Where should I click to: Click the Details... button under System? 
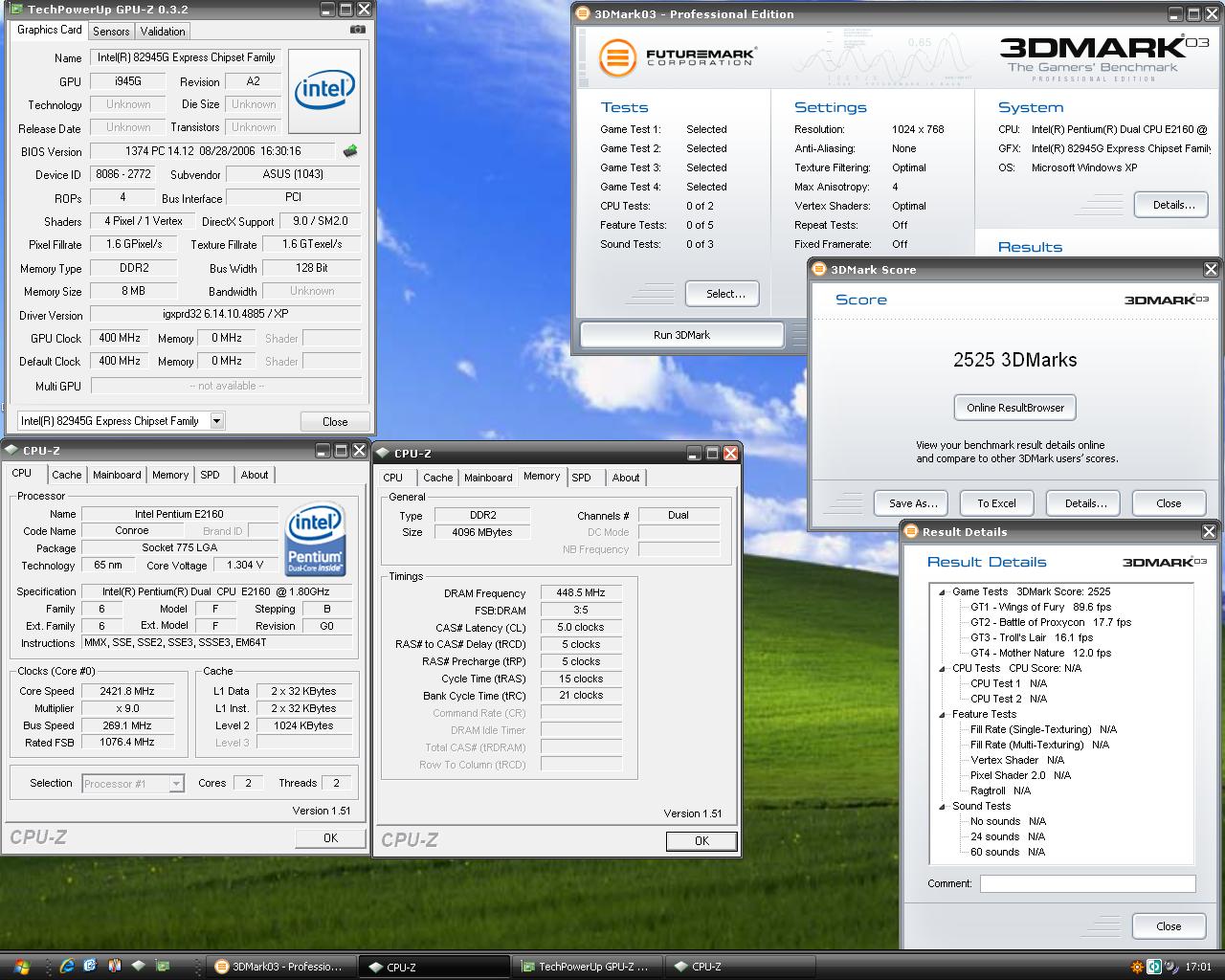point(1173,205)
